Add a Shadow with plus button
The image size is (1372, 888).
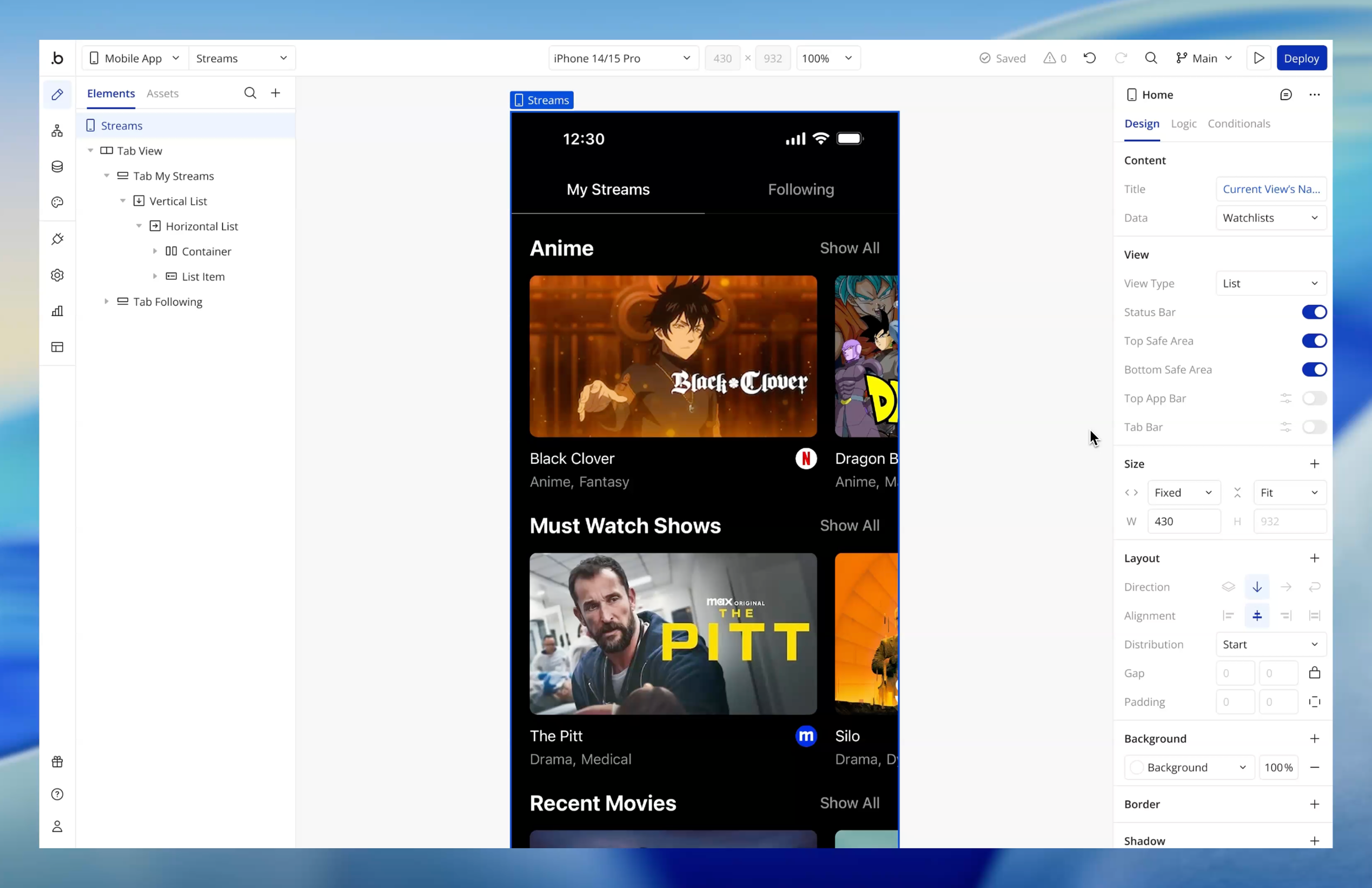tap(1315, 841)
